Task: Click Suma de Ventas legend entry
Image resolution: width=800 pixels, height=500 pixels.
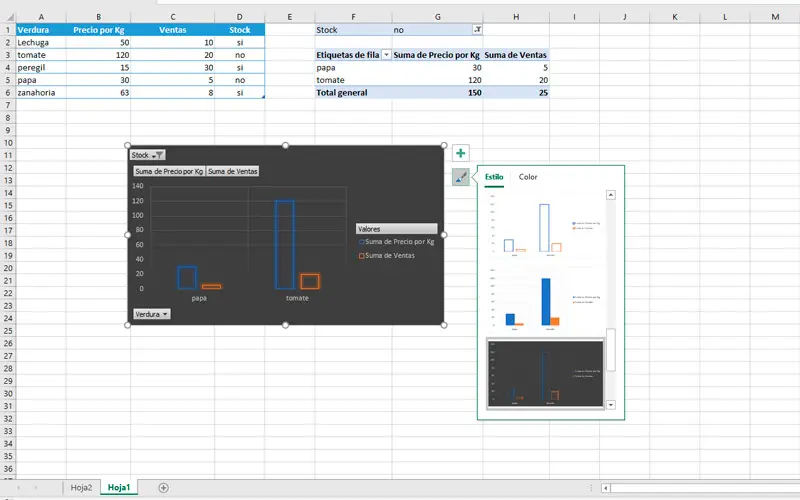Action: click(387, 256)
